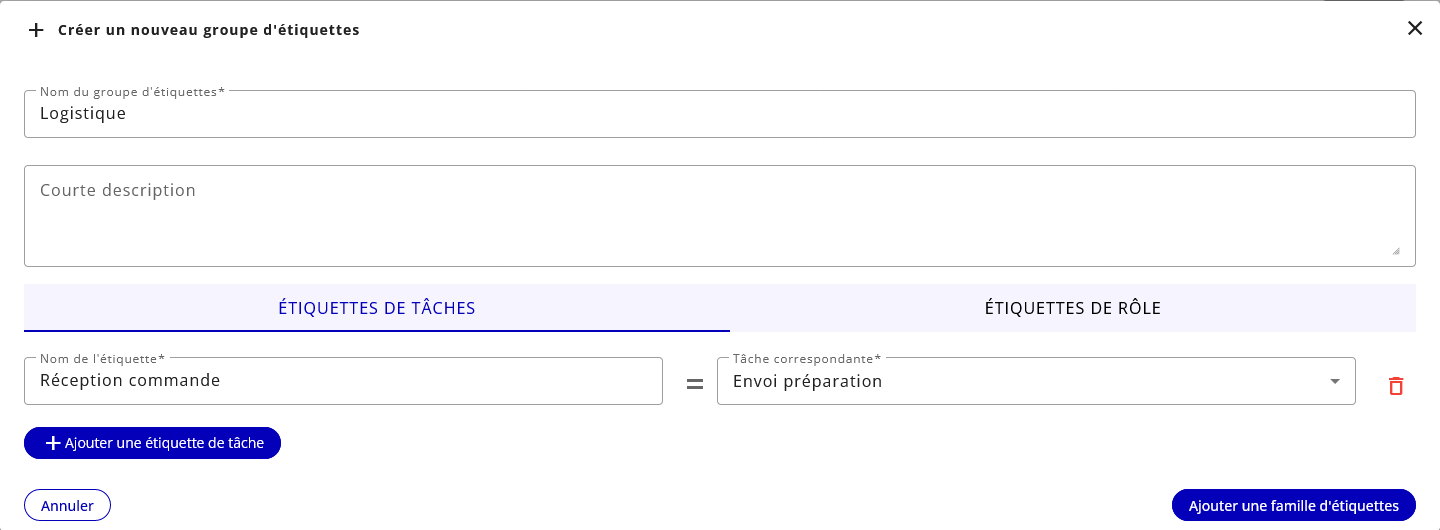The width and height of the screenshot is (1440, 530).
Task: Click plus icon in add task label button
Action: 54,443
